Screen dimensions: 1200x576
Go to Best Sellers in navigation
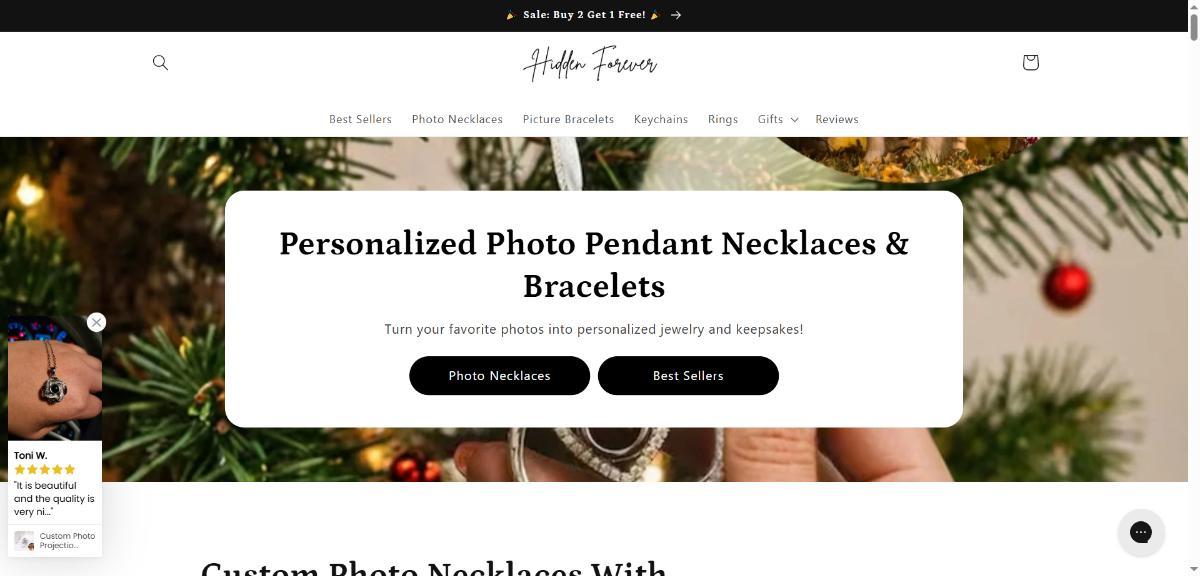(x=360, y=119)
